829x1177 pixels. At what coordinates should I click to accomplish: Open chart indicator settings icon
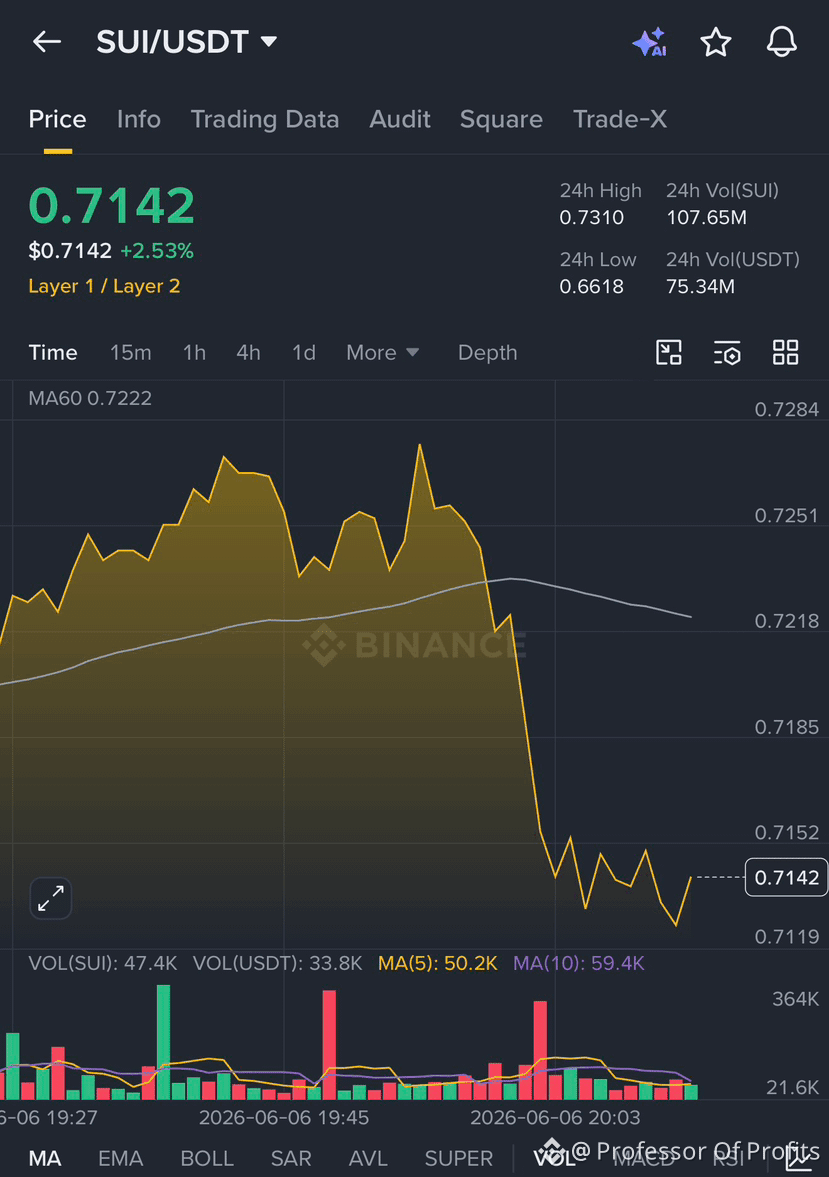click(727, 352)
